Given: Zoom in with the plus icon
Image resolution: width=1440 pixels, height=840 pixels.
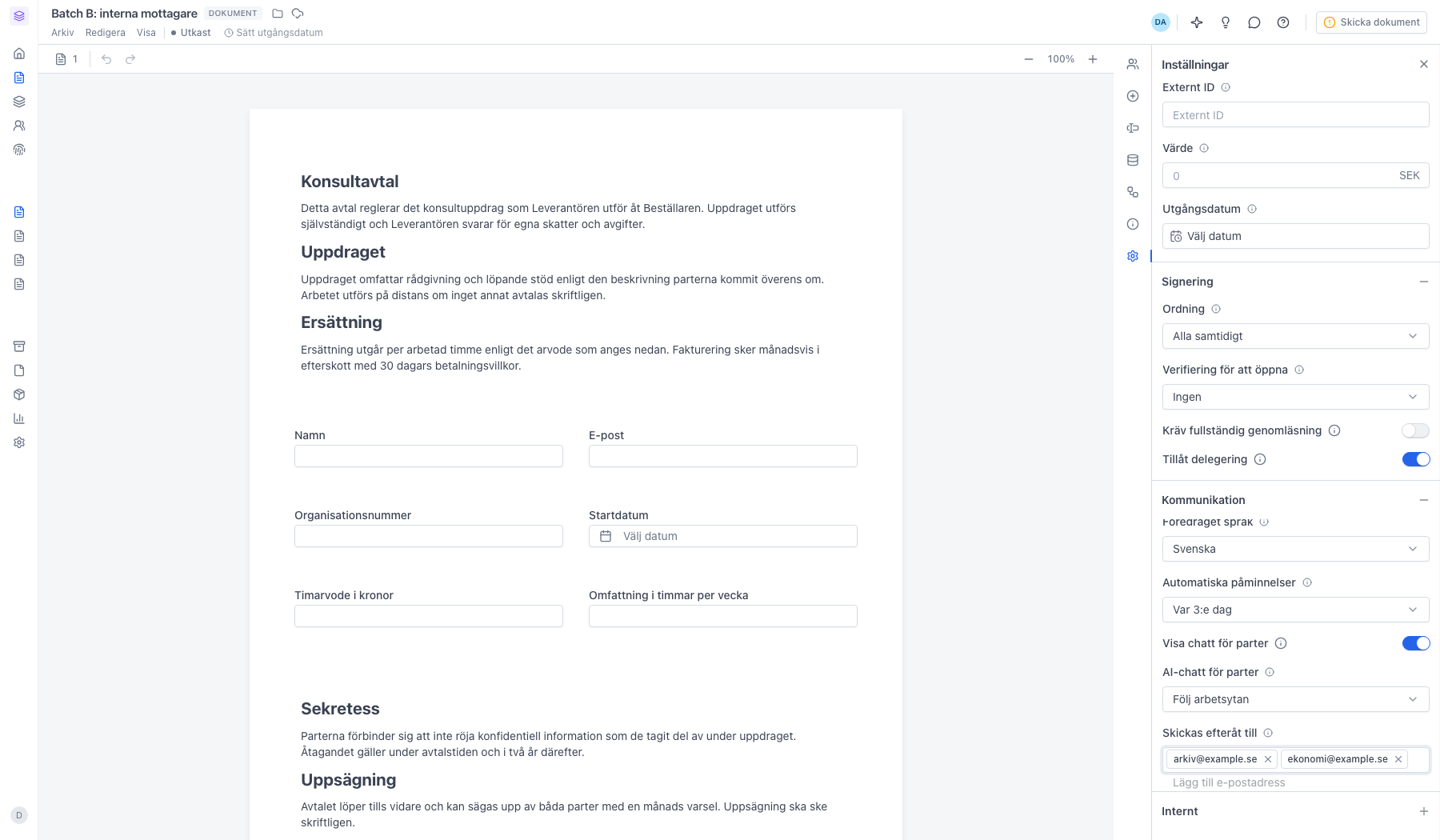Looking at the screenshot, I should click(1093, 59).
